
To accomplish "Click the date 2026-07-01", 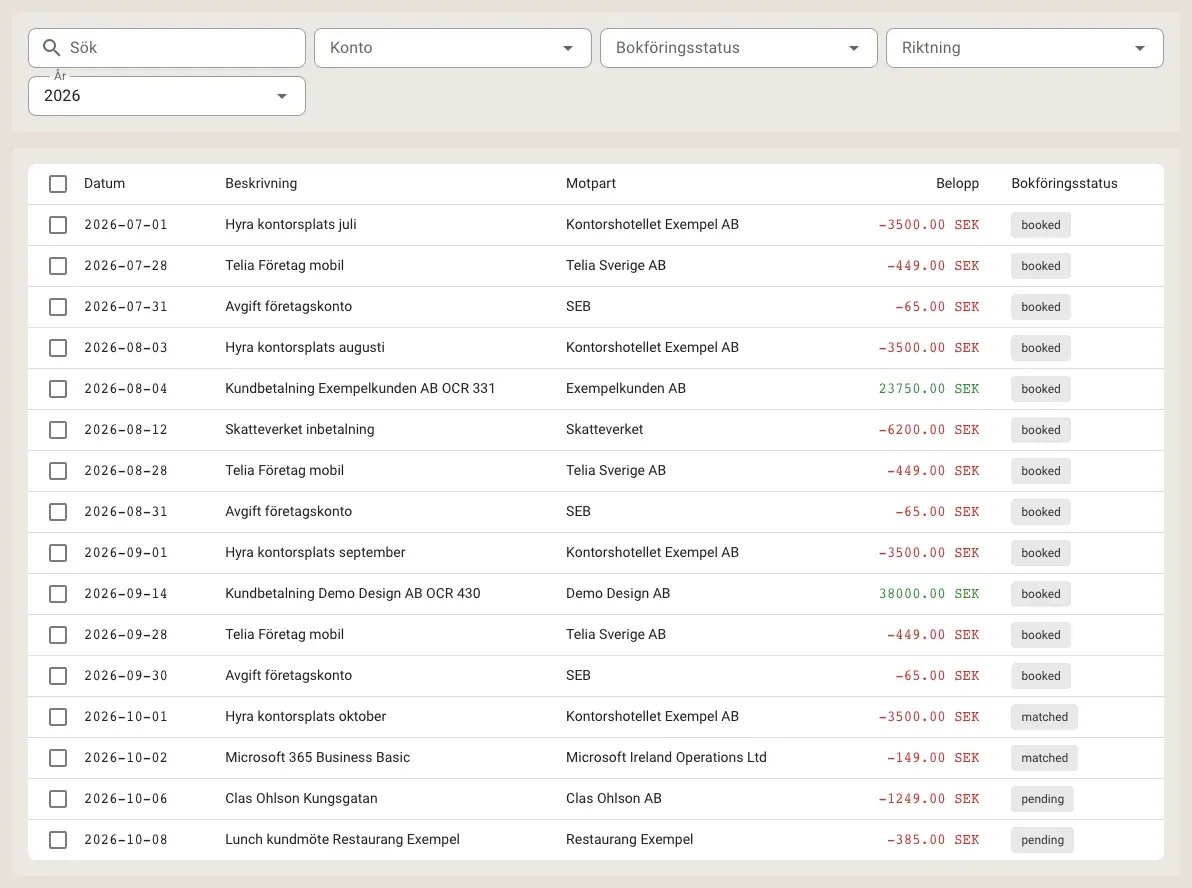I will [125, 225].
